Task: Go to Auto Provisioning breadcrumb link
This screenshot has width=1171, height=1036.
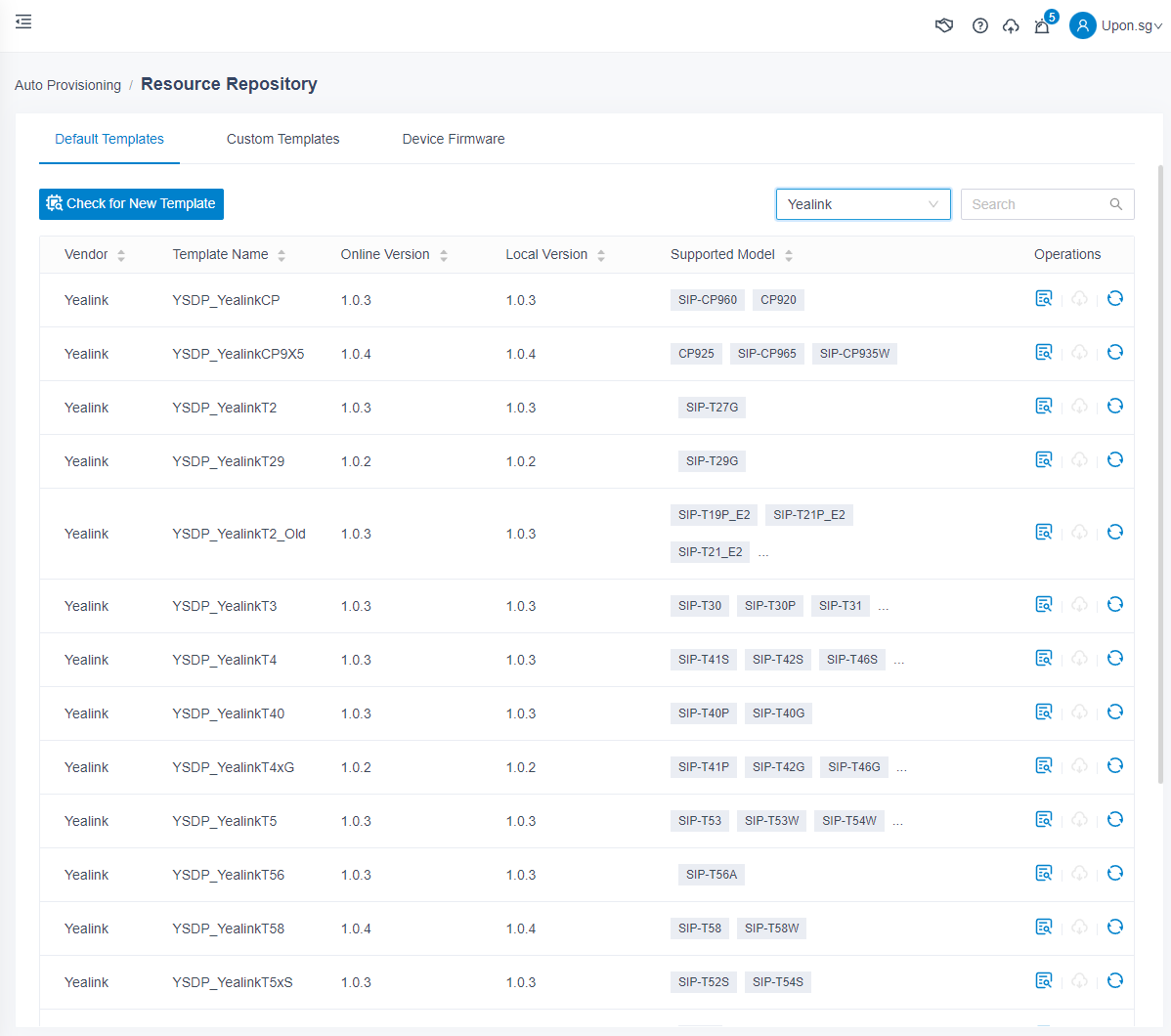Action: tap(67, 85)
